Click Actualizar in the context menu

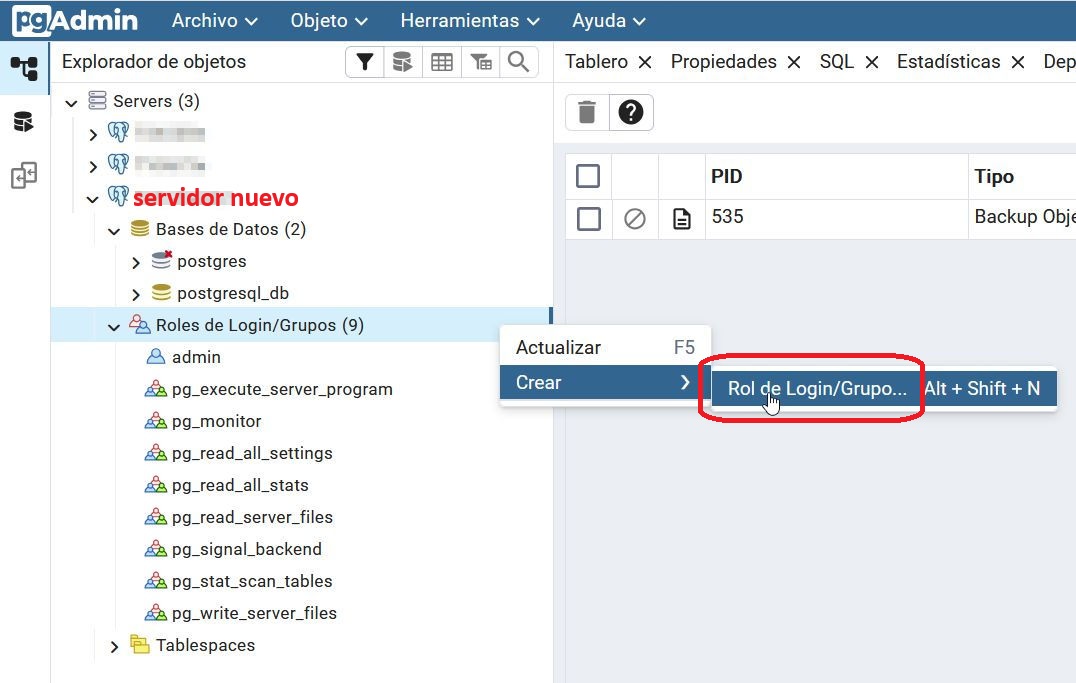point(558,348)
